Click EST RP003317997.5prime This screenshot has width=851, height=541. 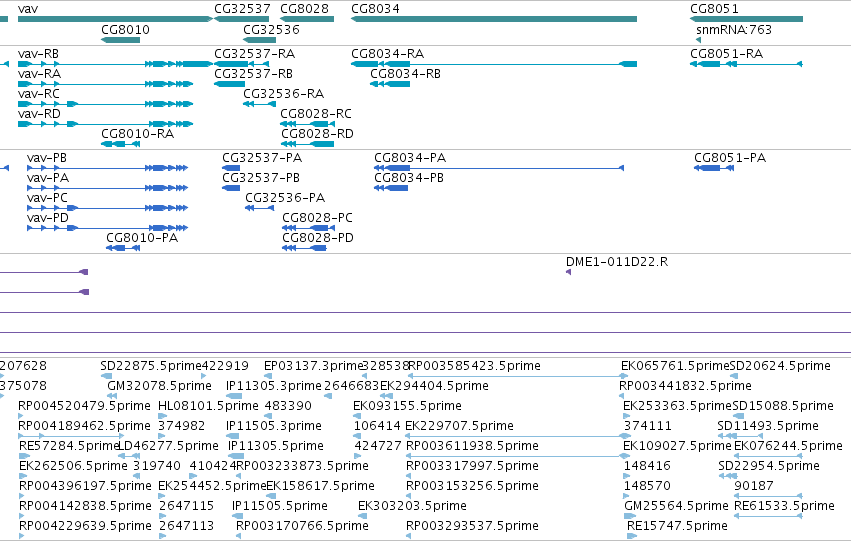click(473, 467)
